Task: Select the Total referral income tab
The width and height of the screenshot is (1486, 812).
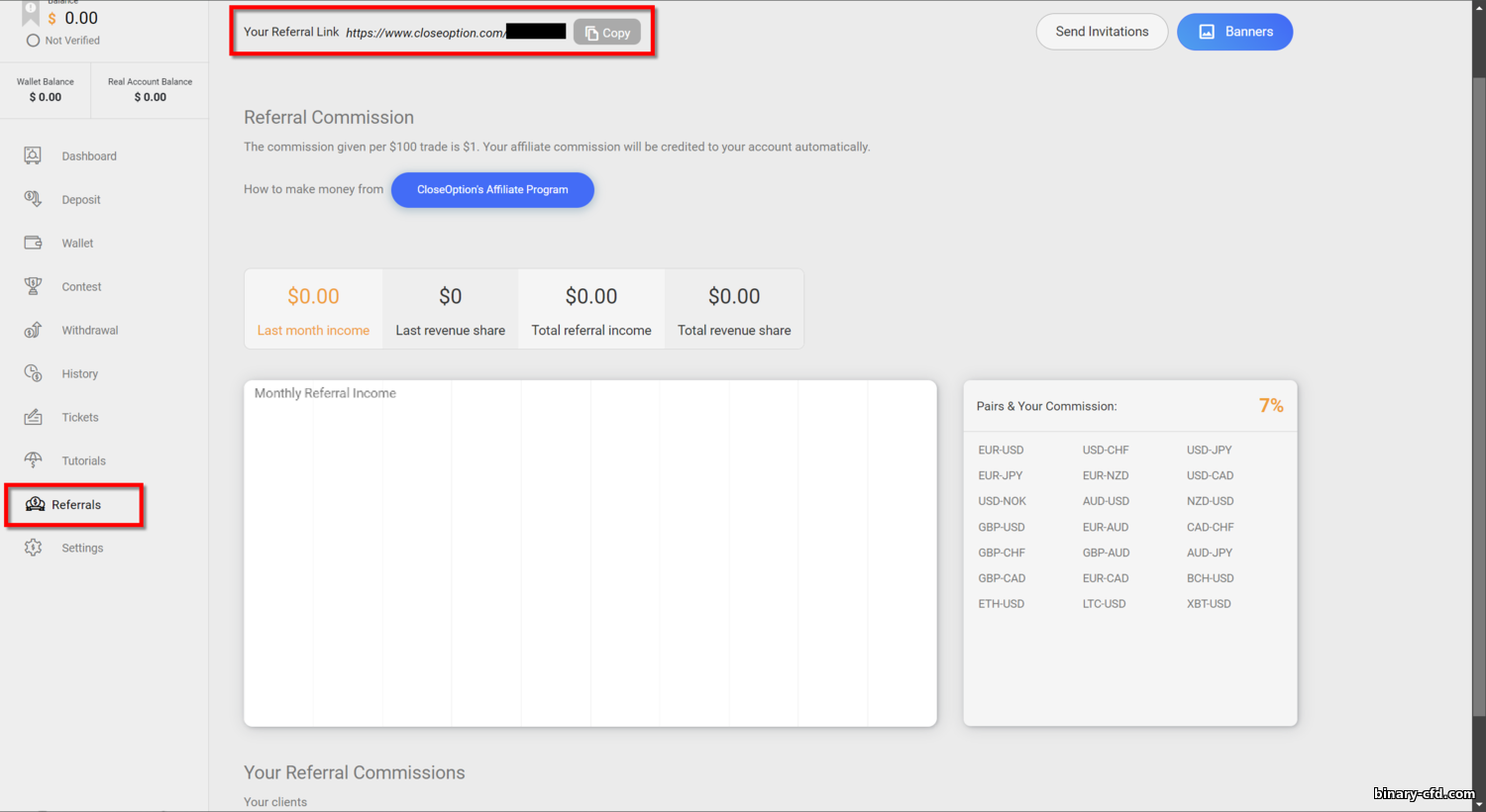Action: pos(591,309)
